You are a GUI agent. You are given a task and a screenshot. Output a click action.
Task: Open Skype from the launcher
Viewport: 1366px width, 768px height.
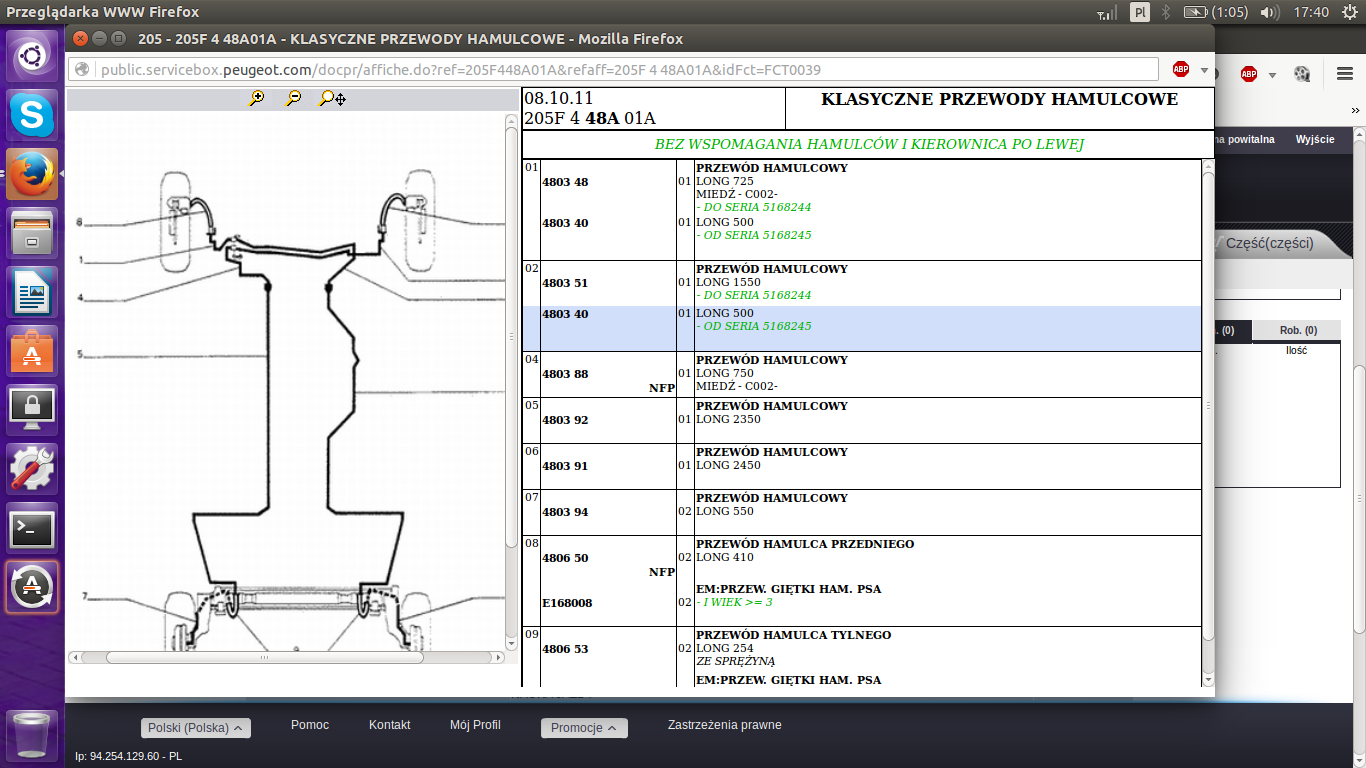pyautogui.click(x=33, y=115)
